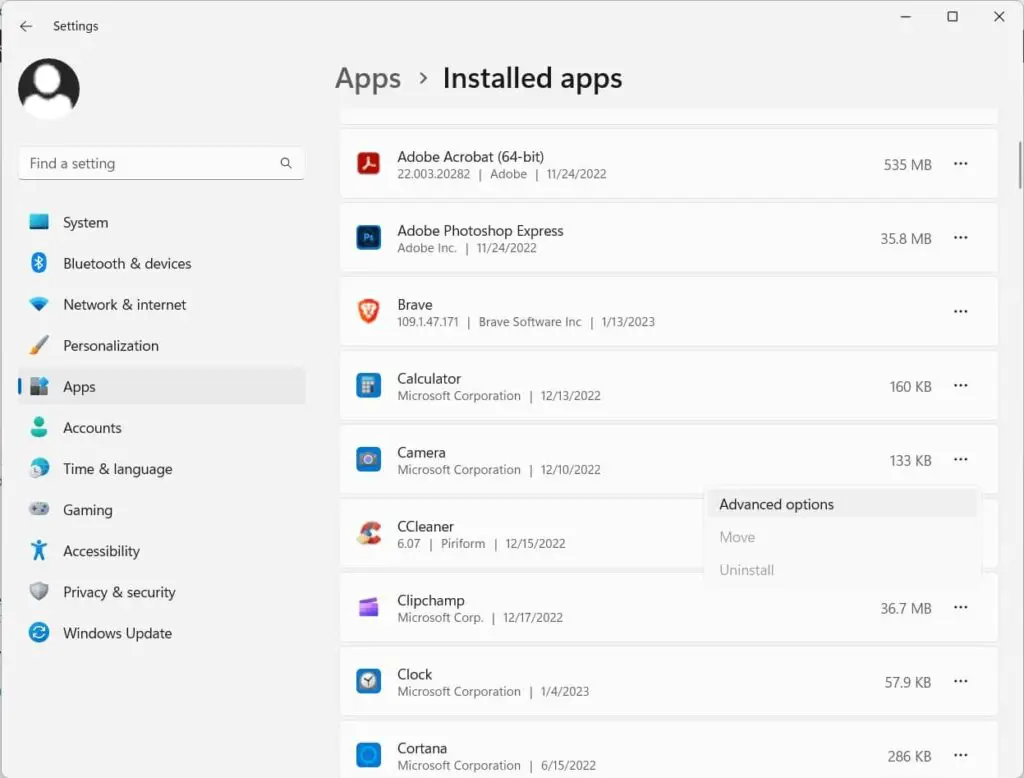This screenshot has width=1024, height=778.
Task: Open Windows Update in the sidebar
Action: (117, 633)
